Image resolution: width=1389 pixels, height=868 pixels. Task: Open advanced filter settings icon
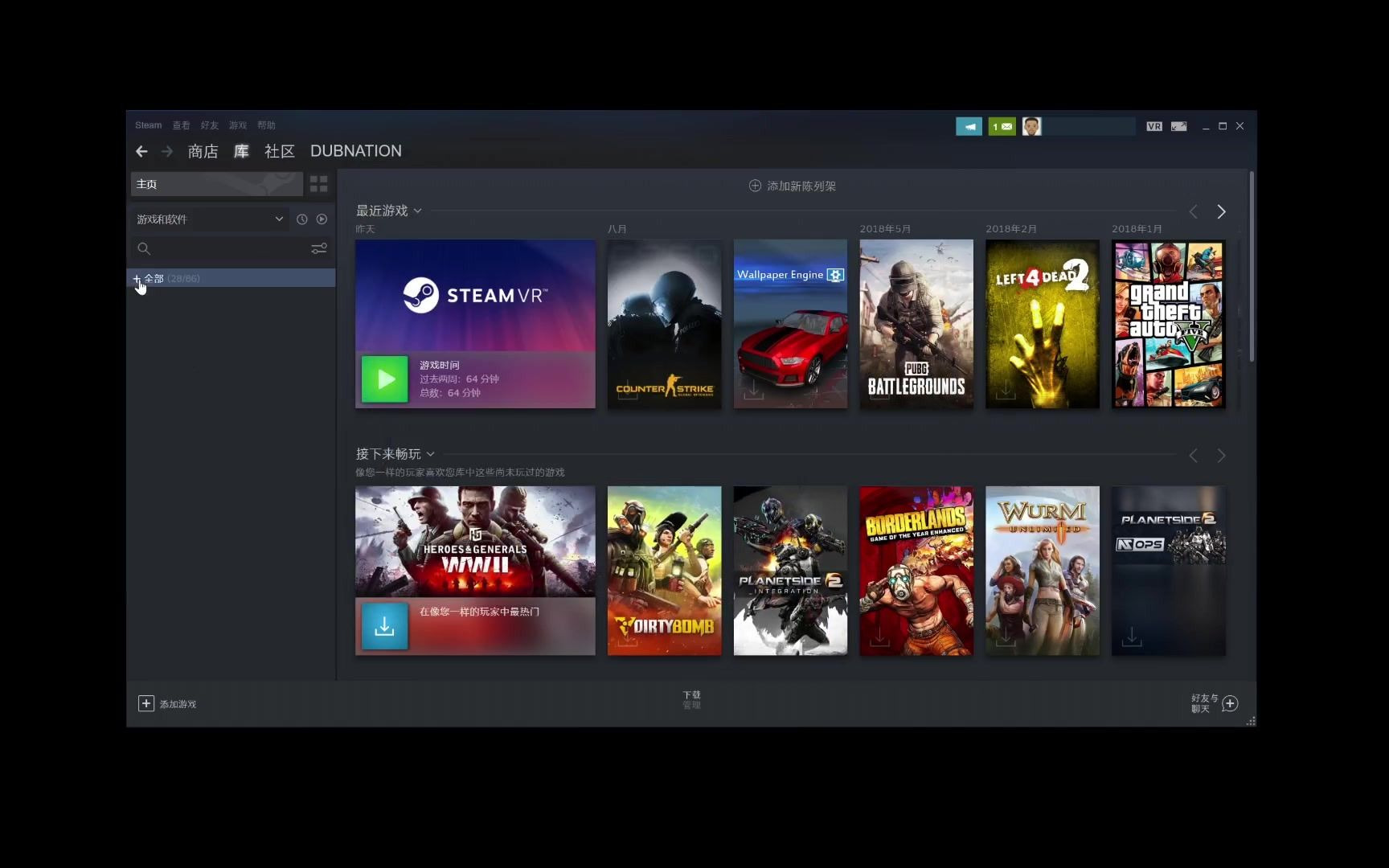click(x=319, y=249)
